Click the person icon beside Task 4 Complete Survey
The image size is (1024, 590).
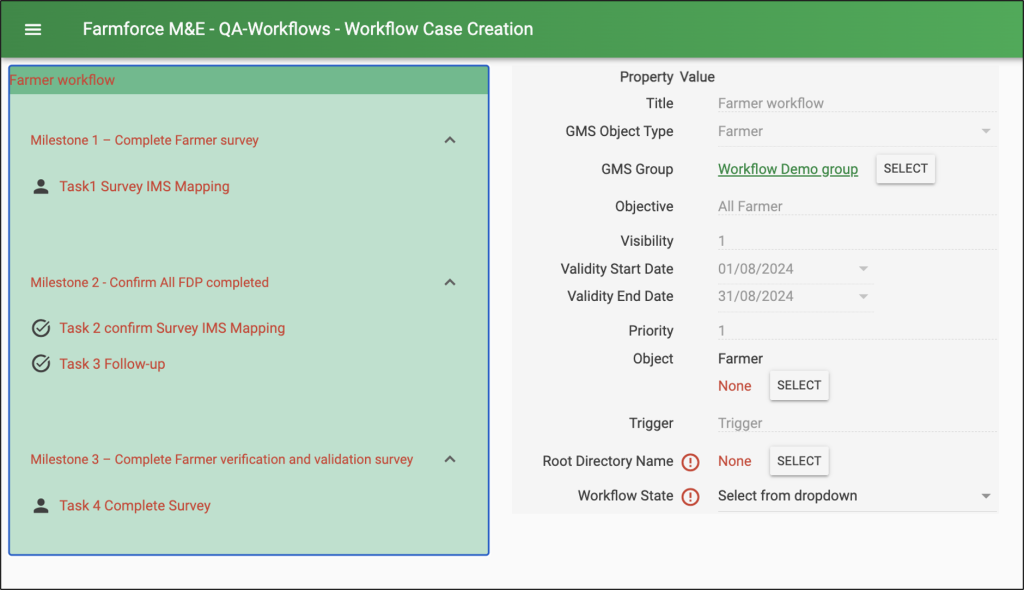41,505
